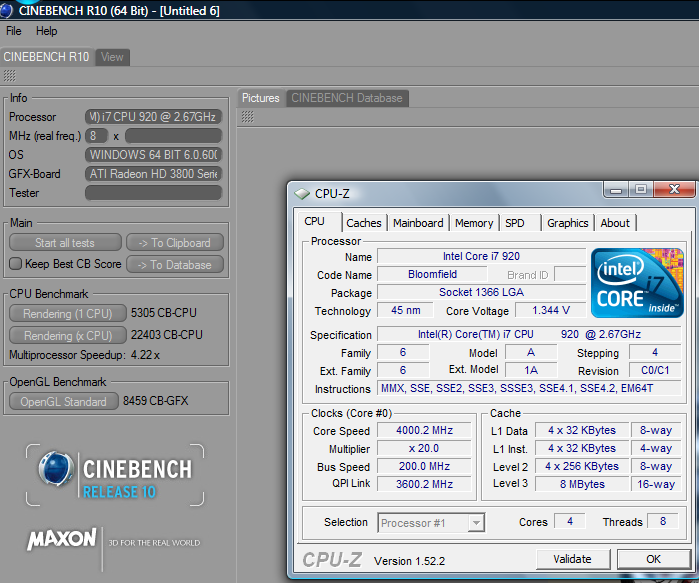The image size is (699, 583).
Task: Click the Core Voltage value 1.344 V
Action: (x=551, y=310)
